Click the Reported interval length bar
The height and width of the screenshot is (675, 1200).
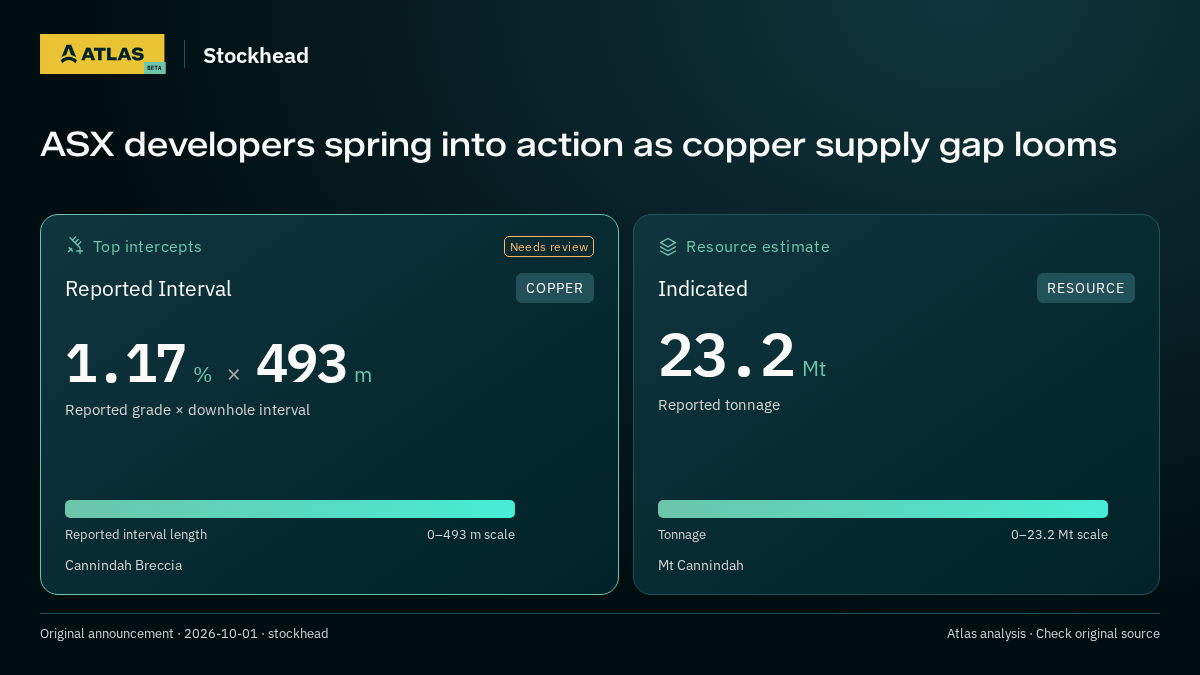pyautogui.click(x=290, y=509)
